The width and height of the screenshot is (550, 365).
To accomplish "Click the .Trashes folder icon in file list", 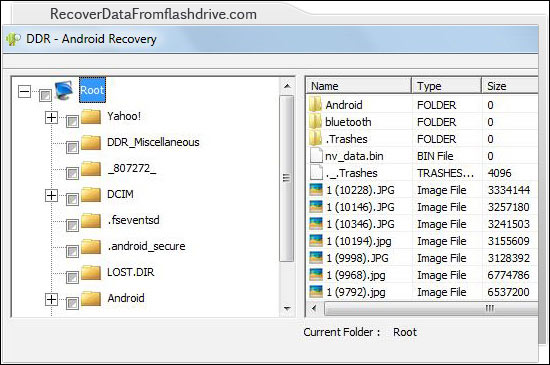I will coord(315,138).
